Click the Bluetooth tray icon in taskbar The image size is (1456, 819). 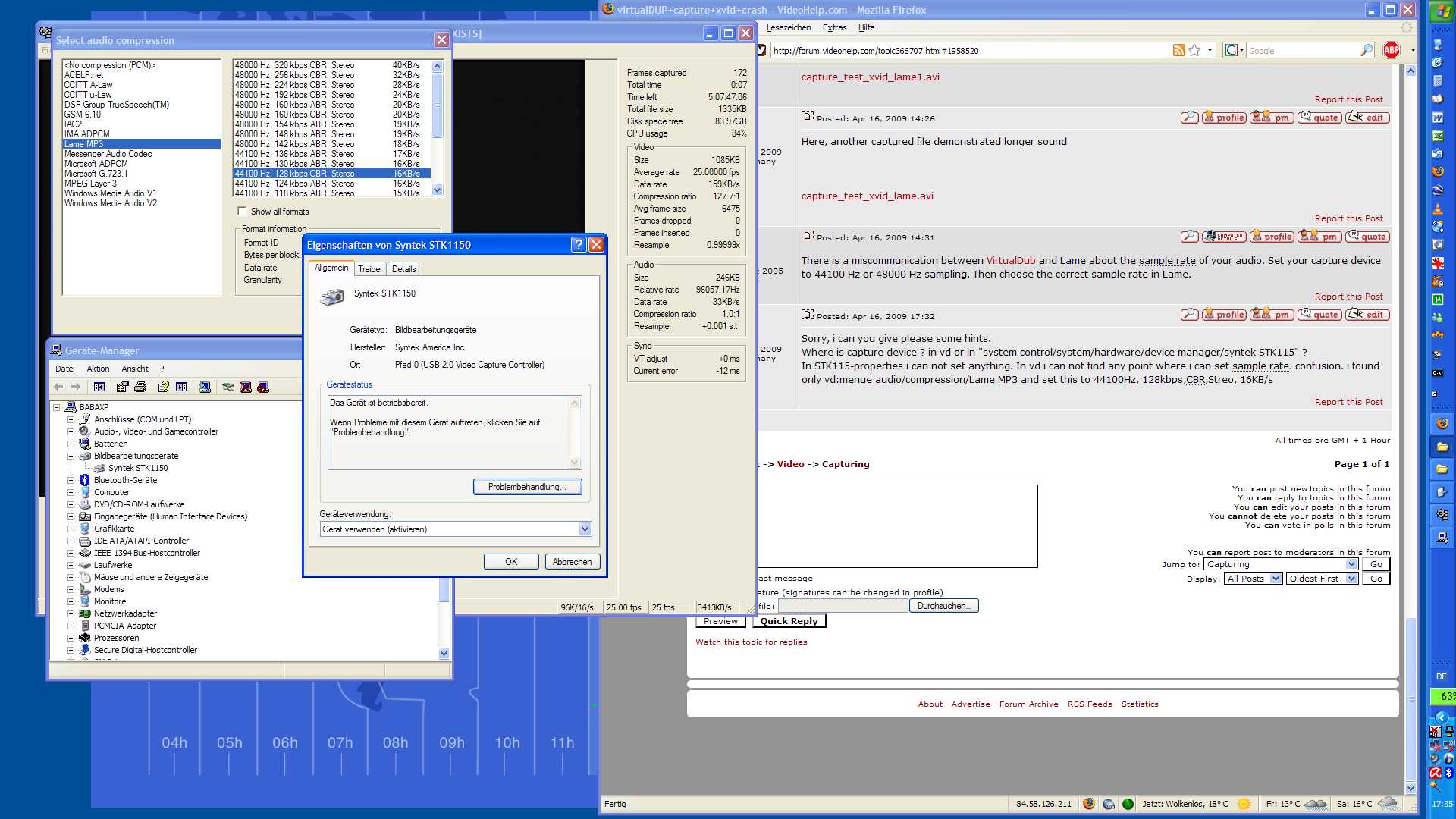click(x=1448, y=773)
